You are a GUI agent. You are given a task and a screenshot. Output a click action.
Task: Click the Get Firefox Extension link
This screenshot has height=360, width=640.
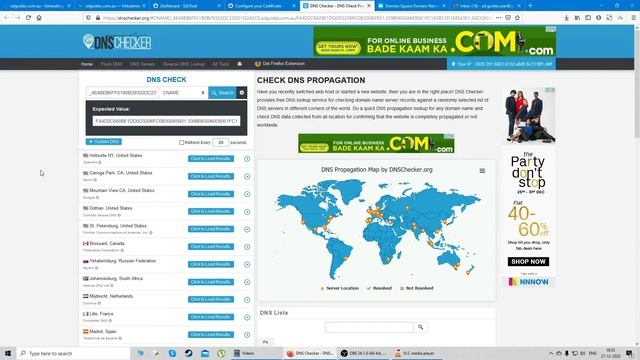pyautogui.click(x=280, y=64)
